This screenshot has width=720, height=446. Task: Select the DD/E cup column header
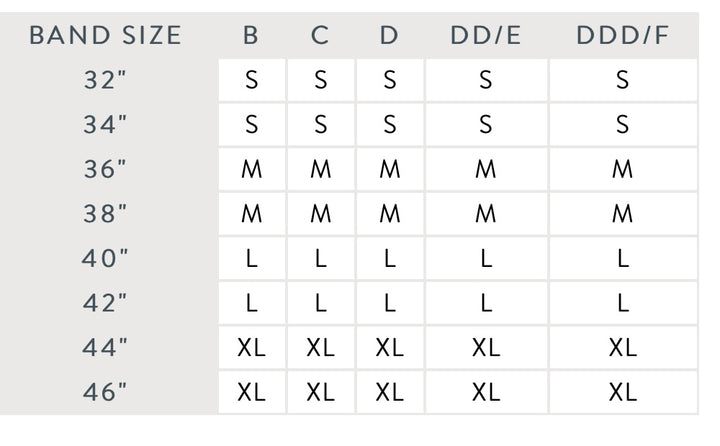pos(486,36)
